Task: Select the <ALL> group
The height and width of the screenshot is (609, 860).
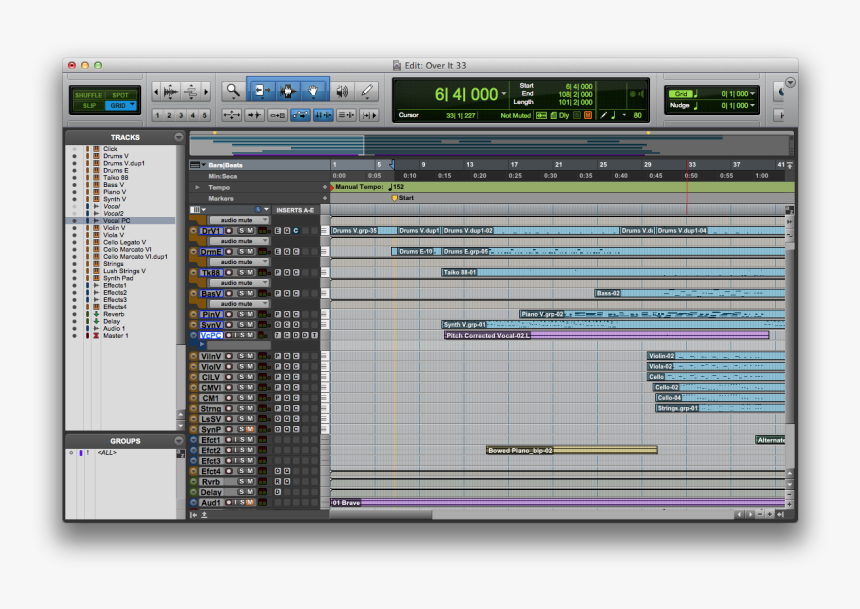Action: 107,453
